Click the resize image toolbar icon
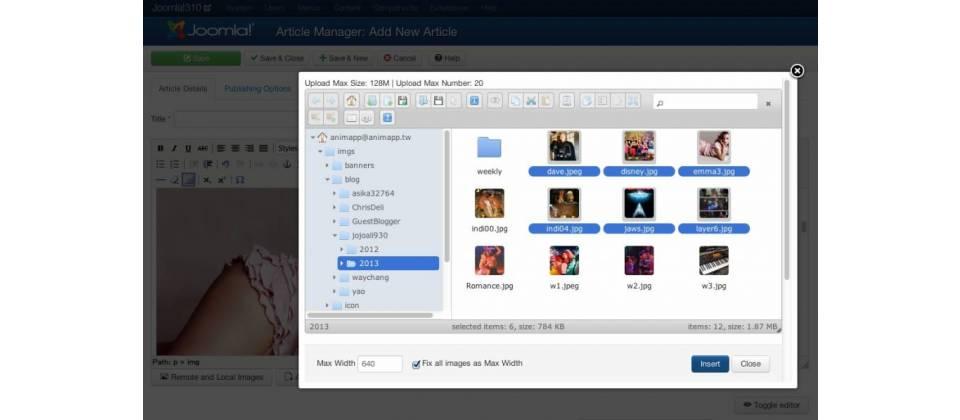Viewport: 960px width, 420px height. click(x=633, y=100)
